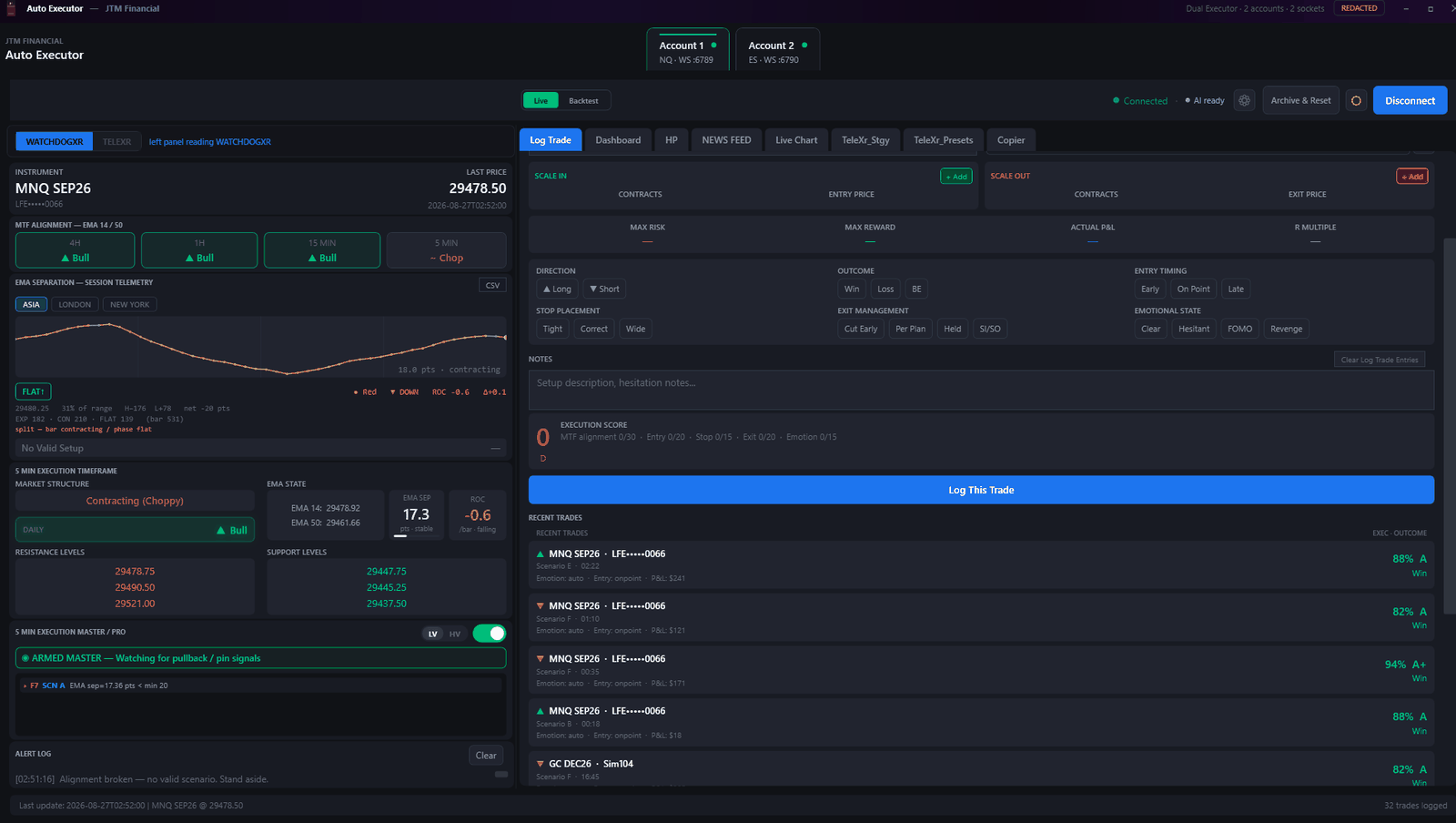Set exit management to Held
Image resolution: width=1456 pixels, height=823 pixels.
point(953,330)
